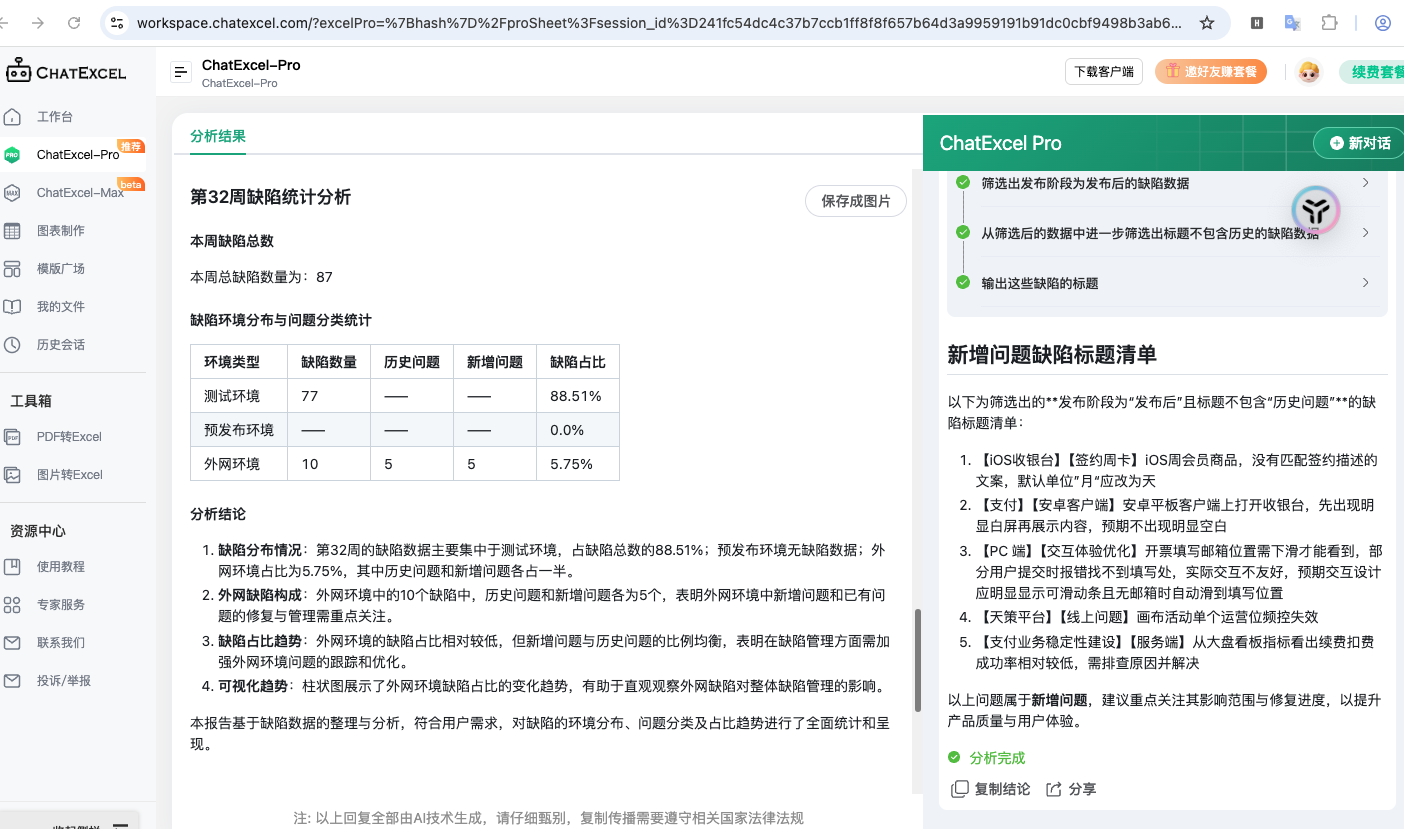Viewport: 1404px width, 829px height.
Task: Click the 历史会话 clock icon
Action: point(12,344)
